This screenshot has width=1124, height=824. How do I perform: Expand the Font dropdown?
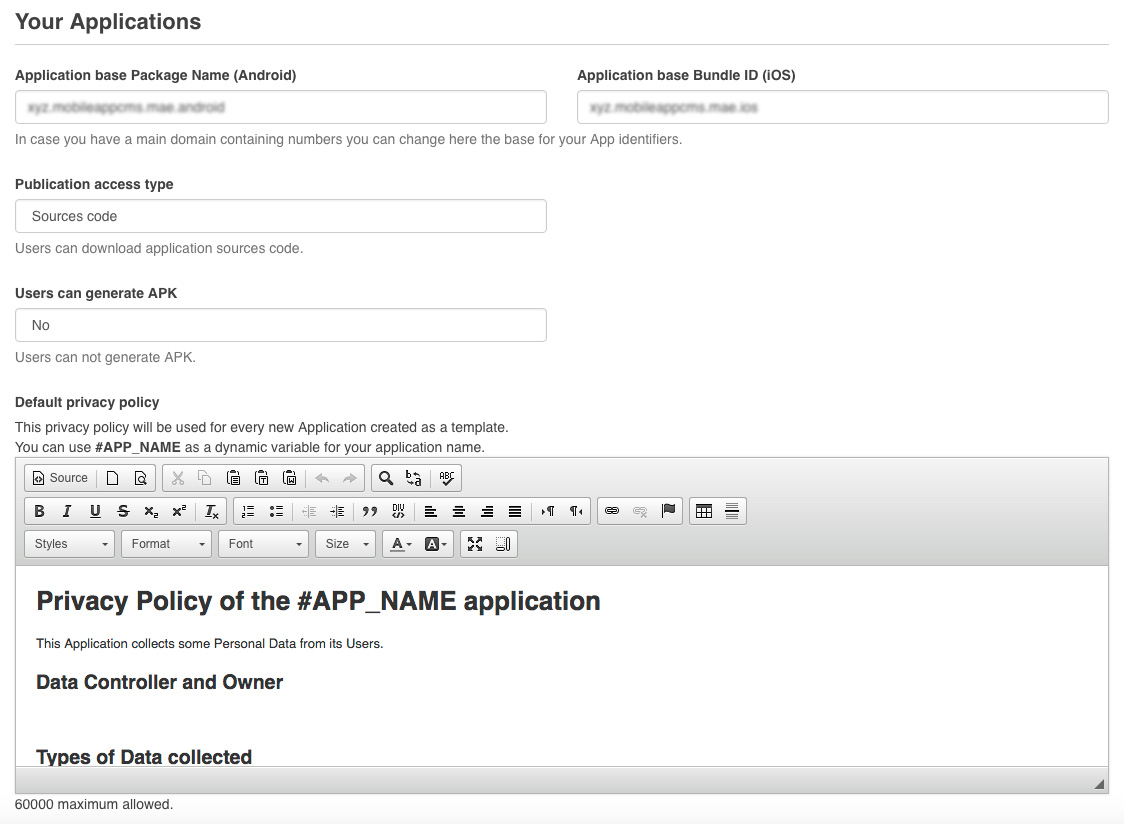tap(263, 544)
